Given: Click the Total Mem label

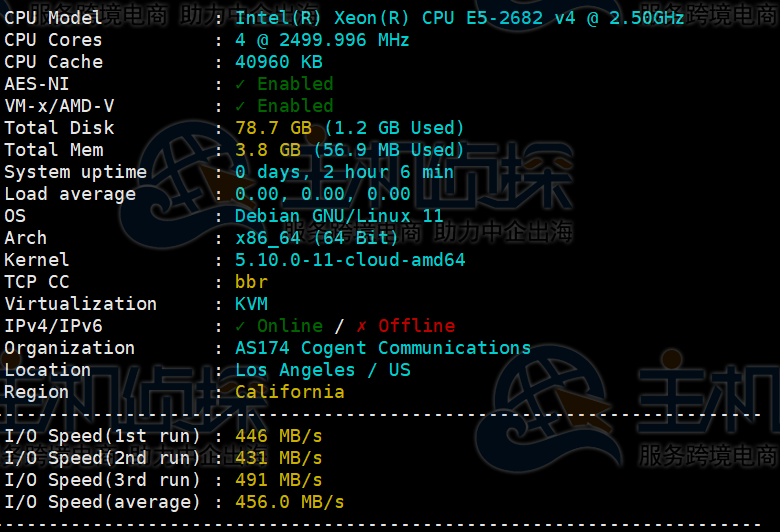Looking at the screenshot, I should coord(54,150).
